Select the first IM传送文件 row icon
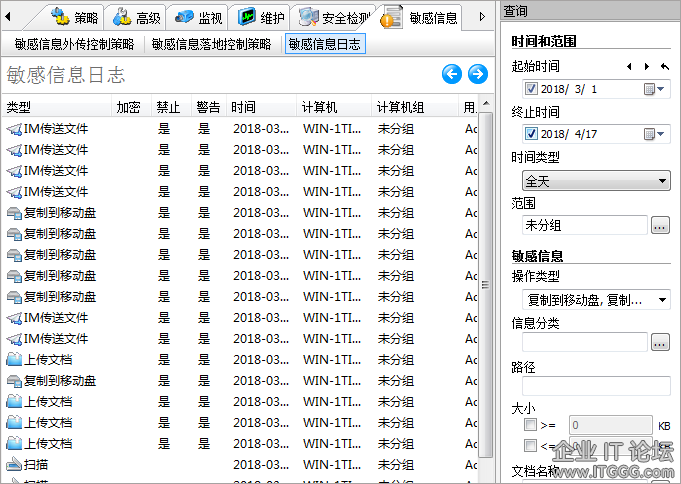 point(14,129)
